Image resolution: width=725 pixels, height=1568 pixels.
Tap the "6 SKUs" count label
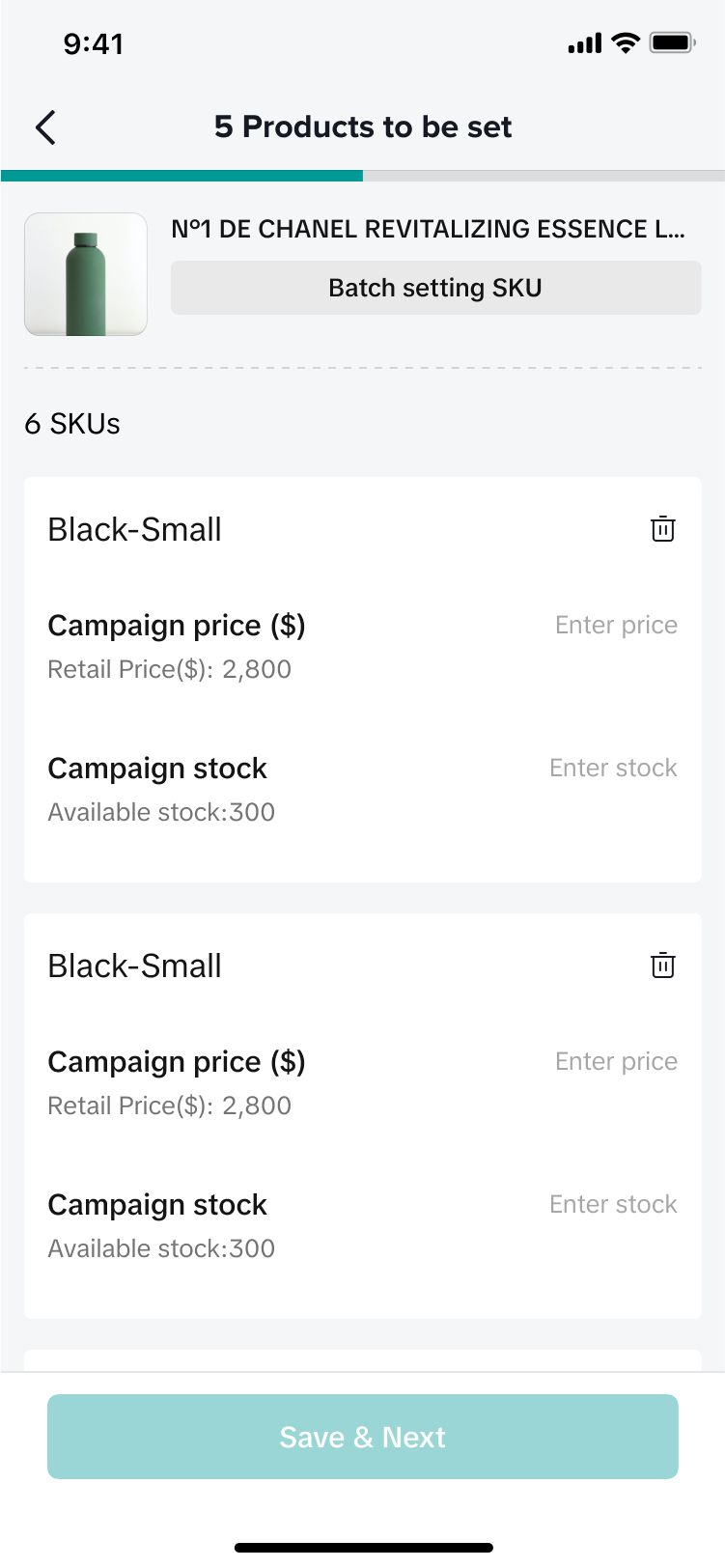(72, 424)
